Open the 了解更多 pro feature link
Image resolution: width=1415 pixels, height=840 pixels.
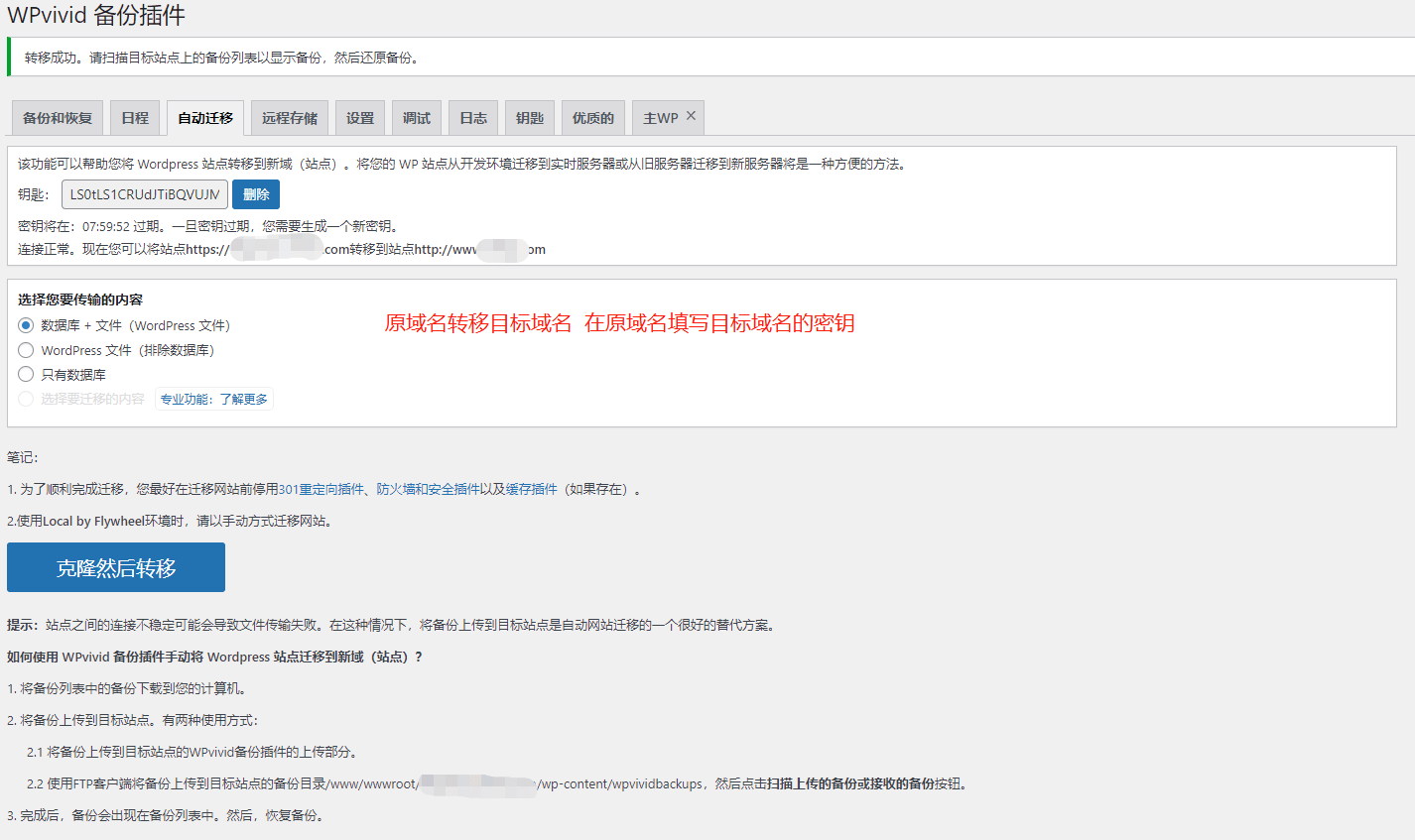tap(243, 399)
